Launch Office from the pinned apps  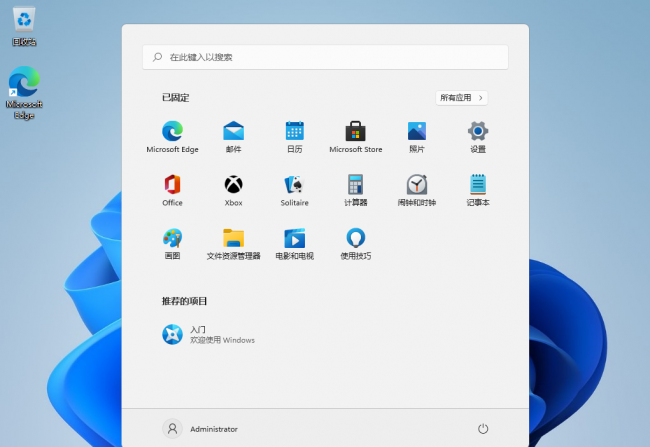pos(172,190)
